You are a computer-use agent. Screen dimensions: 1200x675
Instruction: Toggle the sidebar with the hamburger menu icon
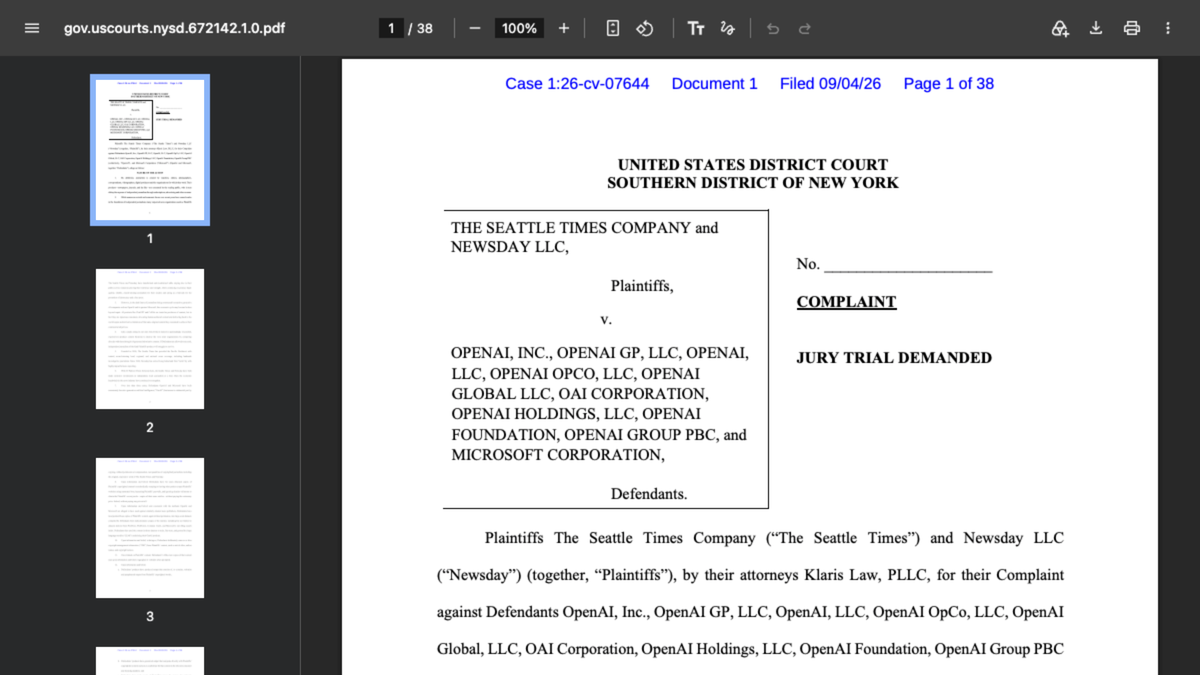tap(32, 28)
